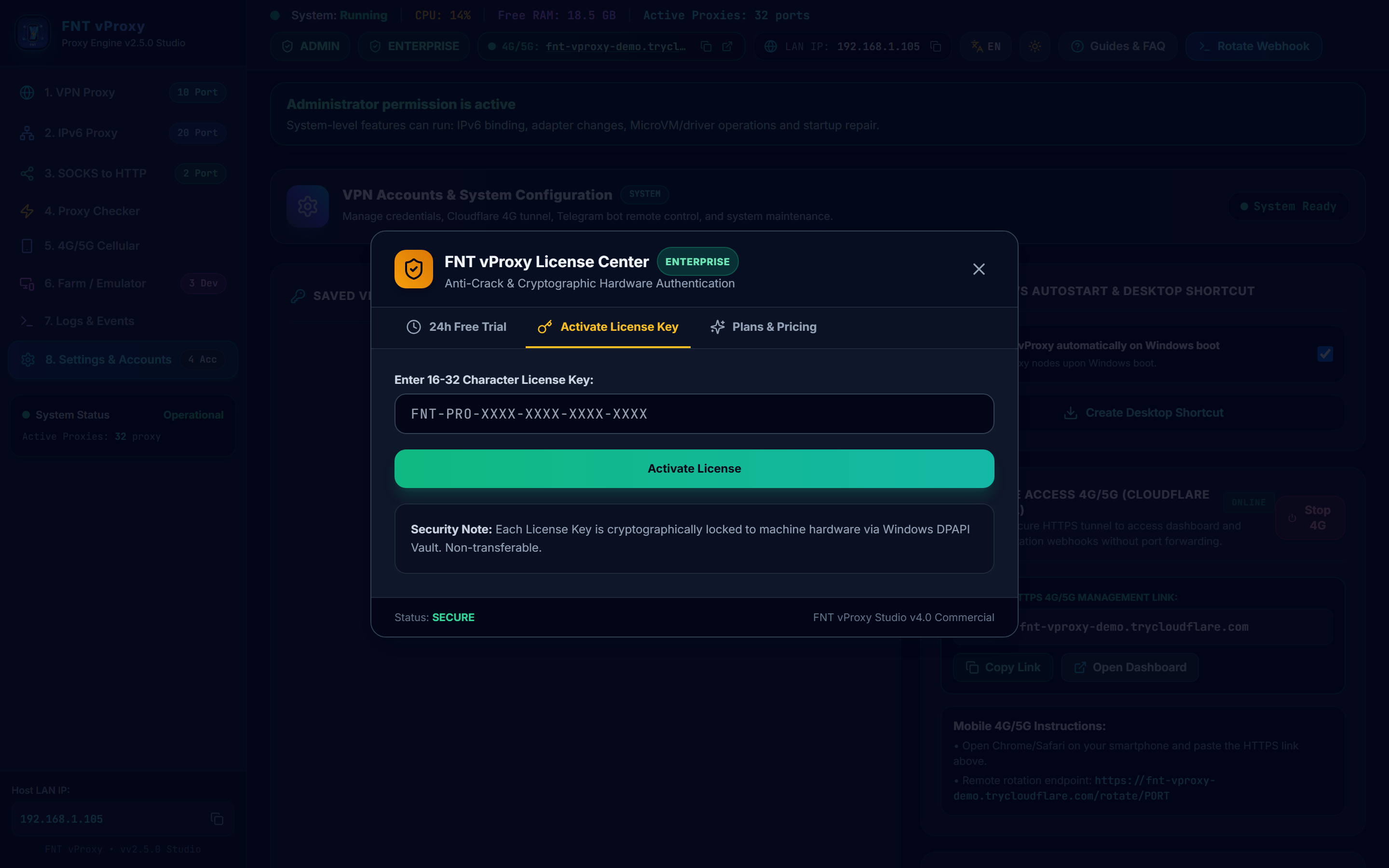Click the SECURE status text
The width and height of the screenshot is (1389, 868).
pos(453,618)
